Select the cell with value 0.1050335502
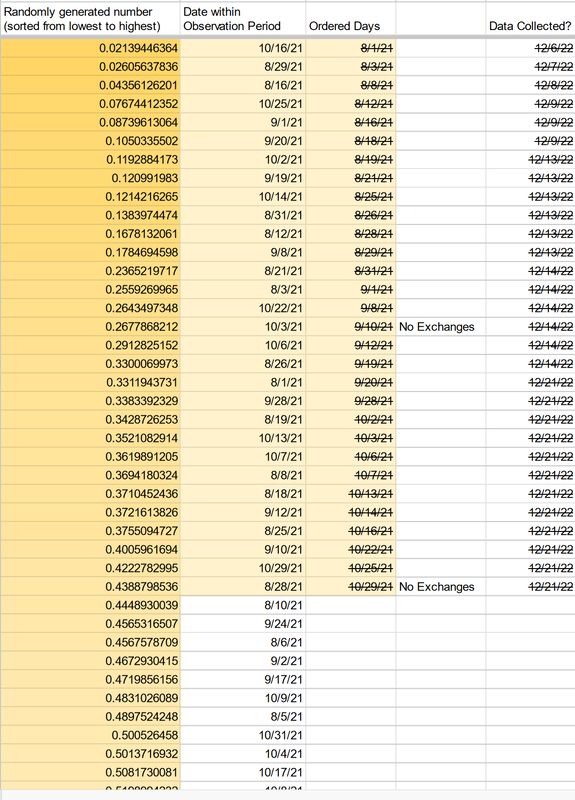The image size is (575, 800). pyautogui.click(x=90, y=141)
